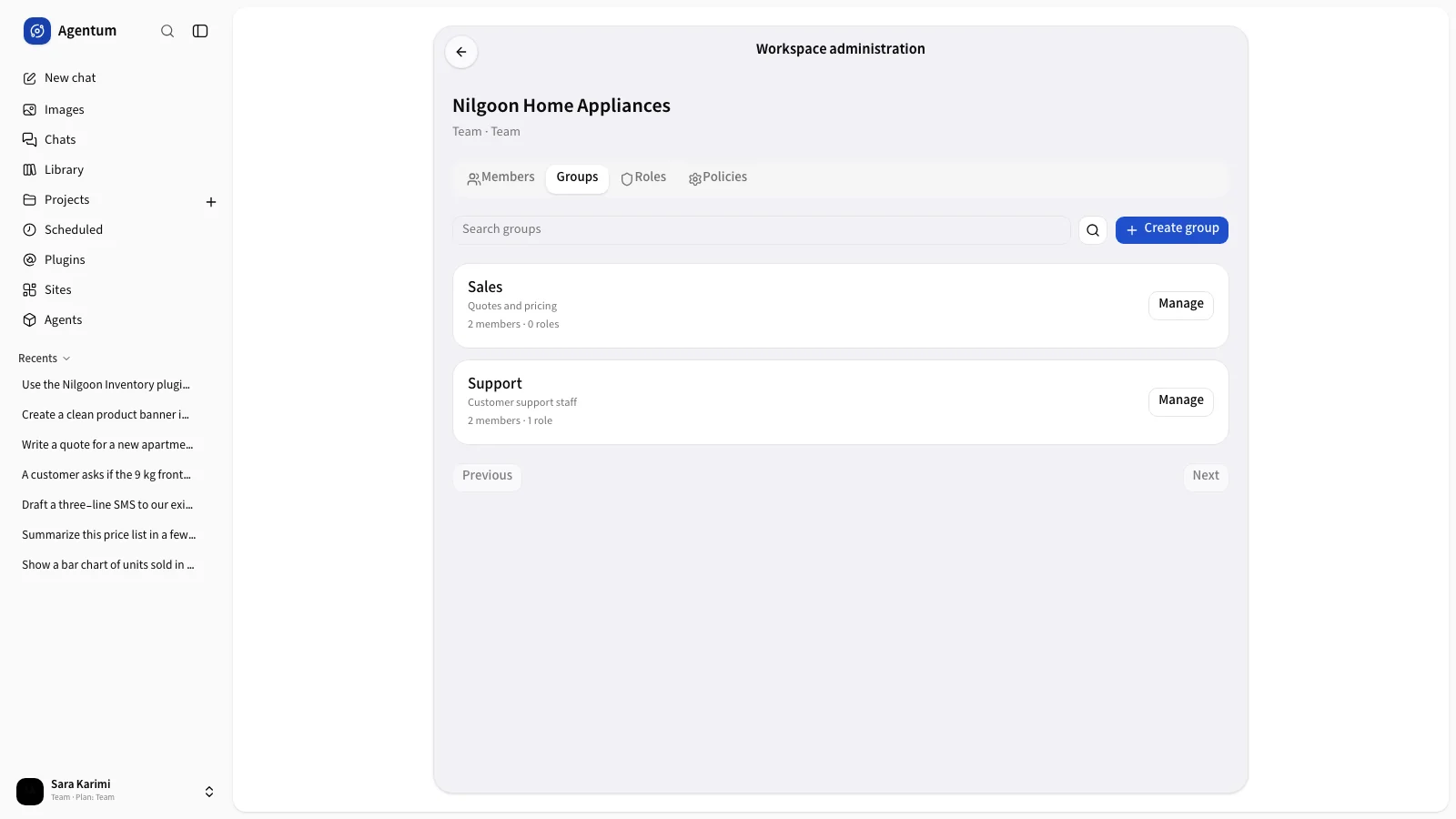Click Sara Karimi's avatar
1456x819 pixels.
click(30, 792)
